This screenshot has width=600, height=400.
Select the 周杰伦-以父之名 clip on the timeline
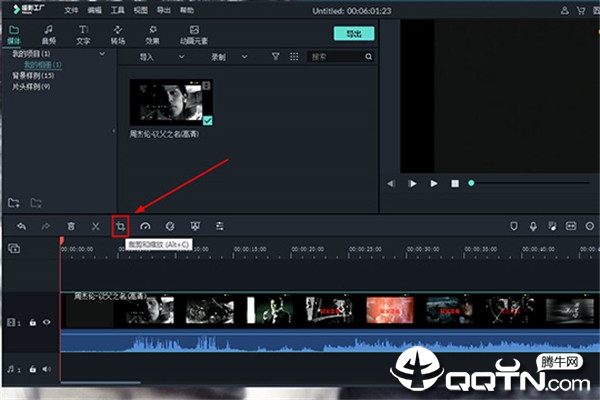click(x=330, y=322)
